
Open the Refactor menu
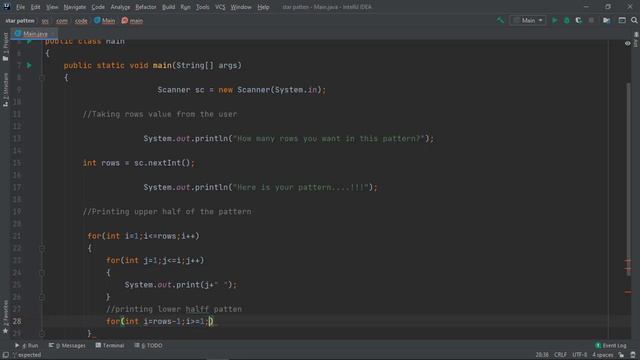pyautogui.click(x=146, y=7)
